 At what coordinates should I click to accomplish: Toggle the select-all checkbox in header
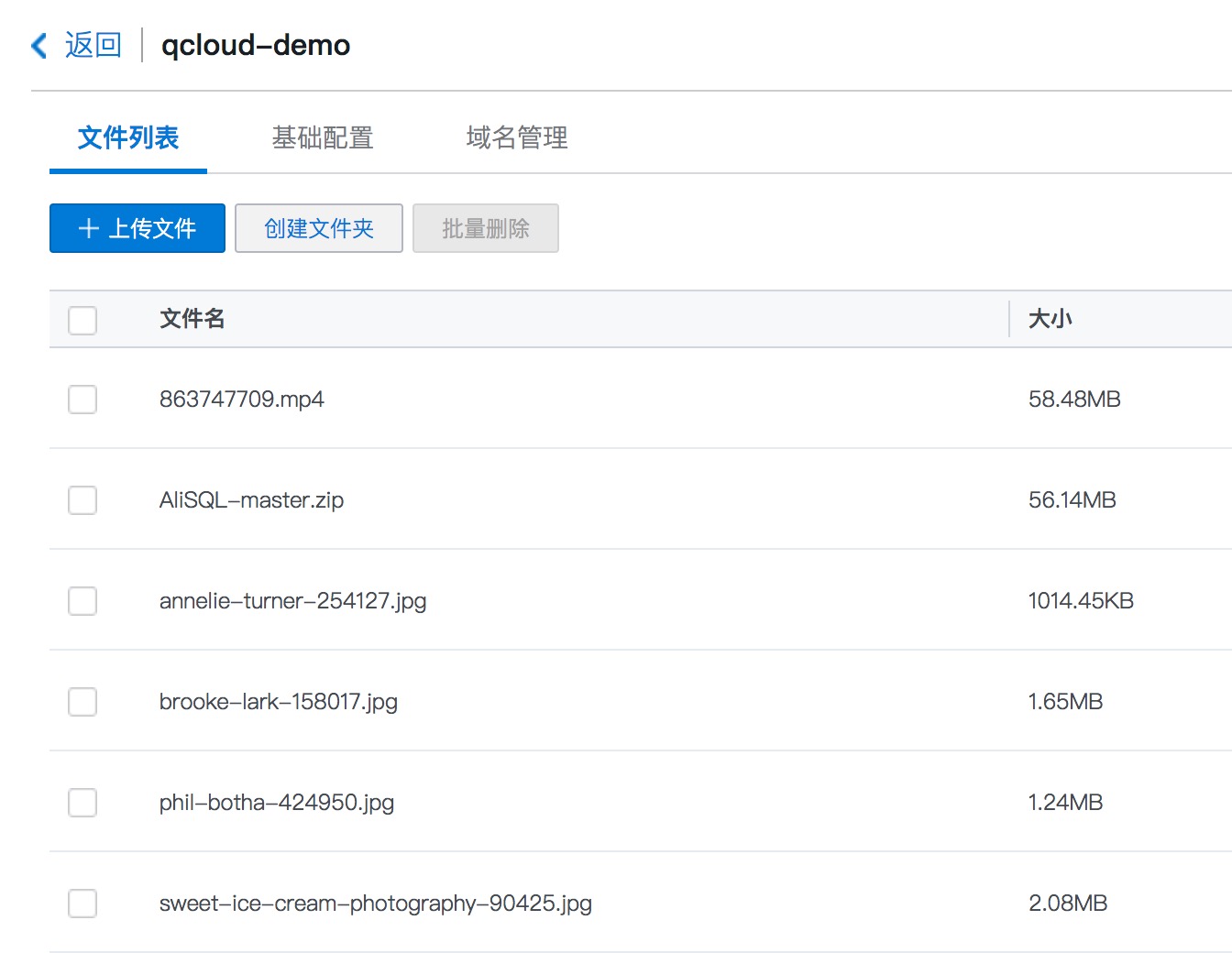[82, 320]
